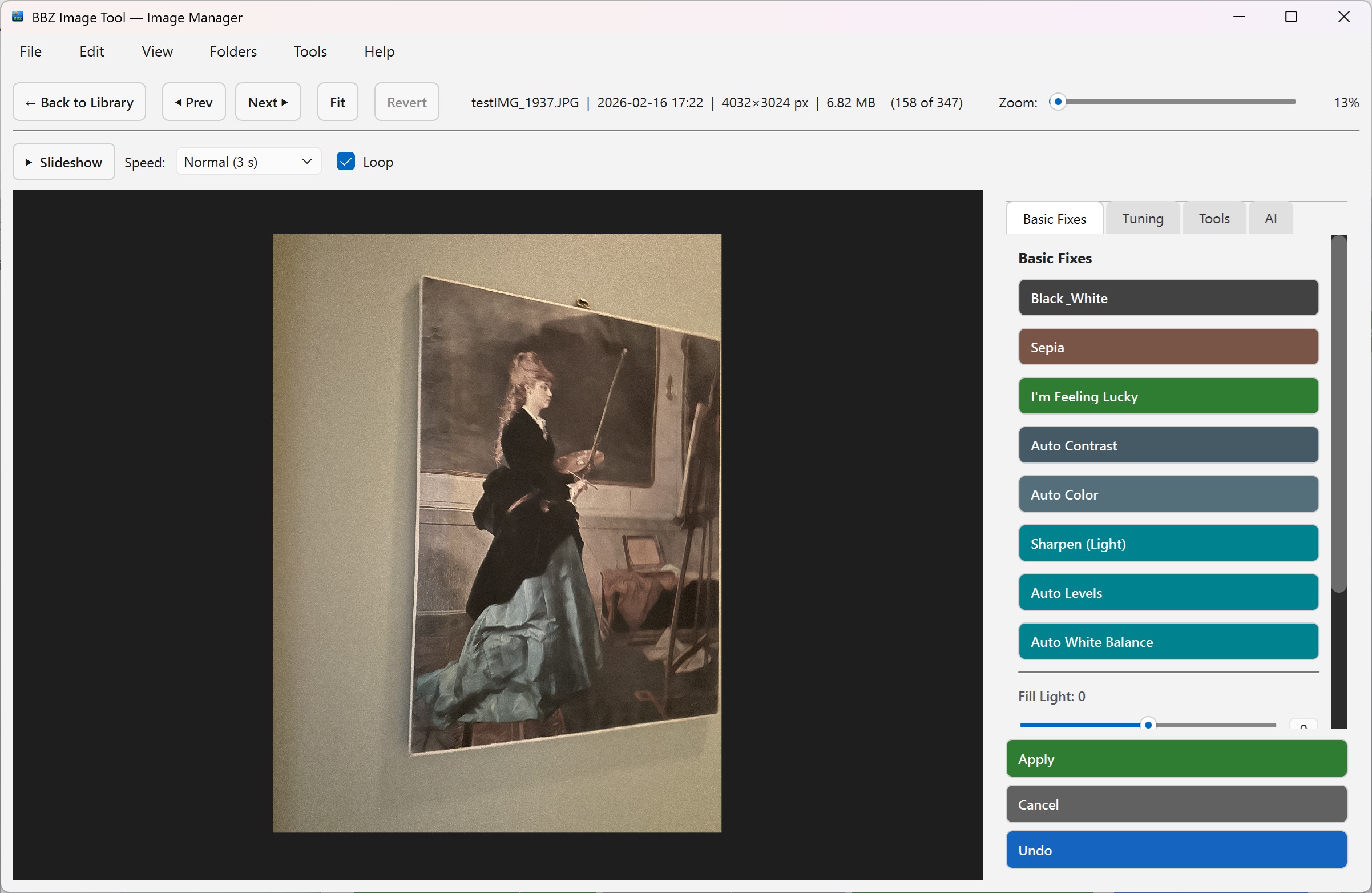Image resolution: width=1372 pixels, height=893 pixels.
Task: Open the View menu
Action: click(x=157, y=51)
